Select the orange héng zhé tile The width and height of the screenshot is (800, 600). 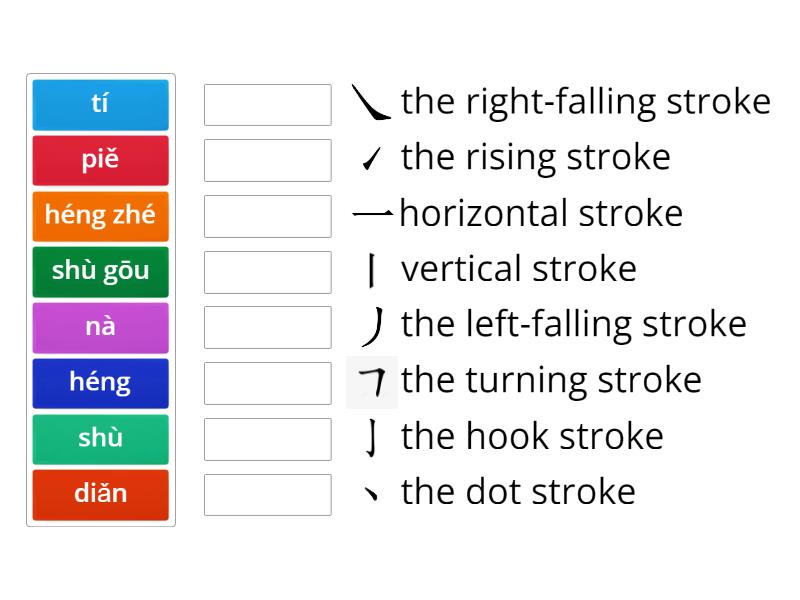100,216
